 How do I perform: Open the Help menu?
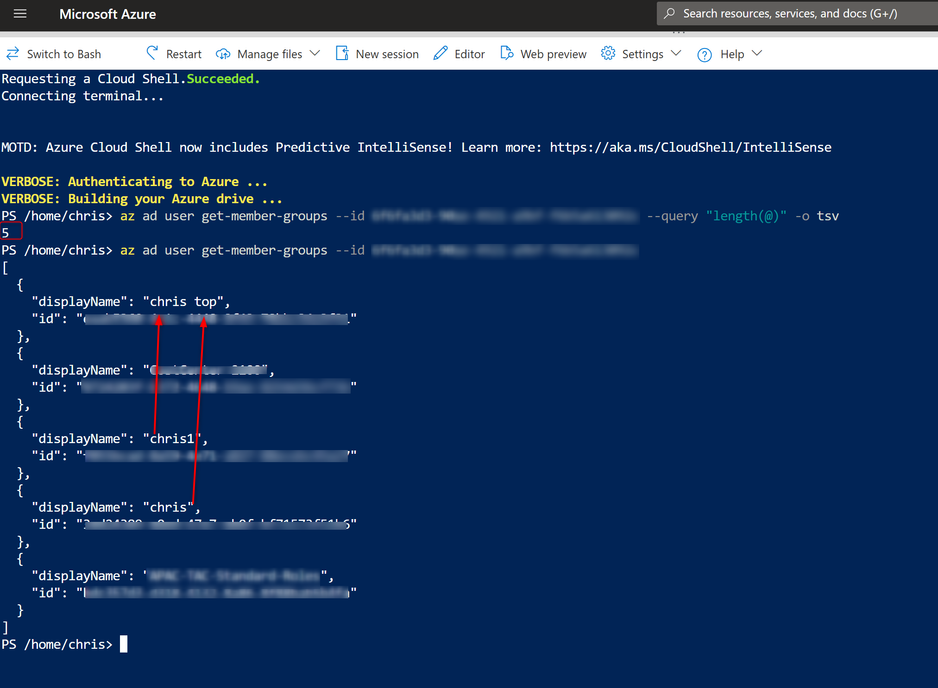pos(730,54)
